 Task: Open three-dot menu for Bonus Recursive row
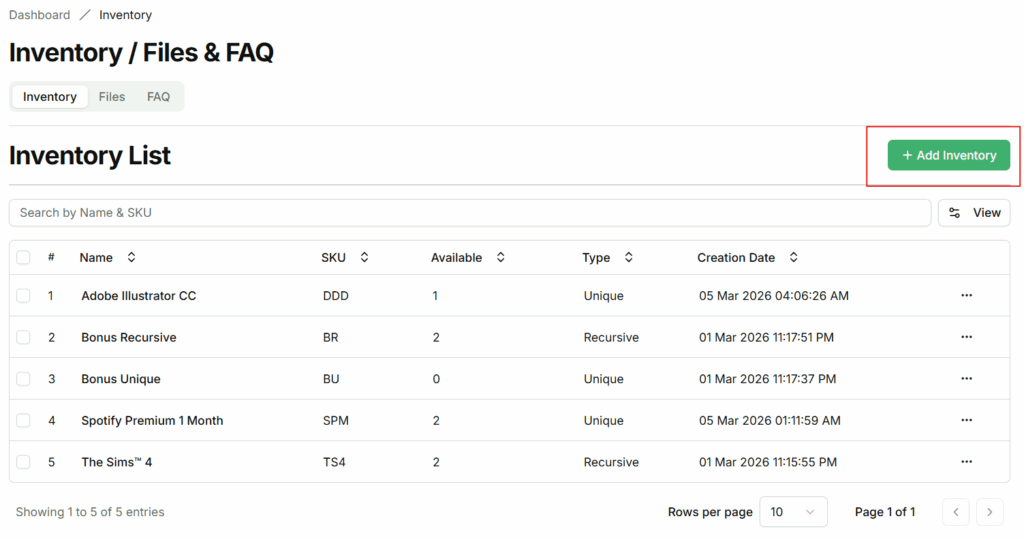[x=966, y=338]
